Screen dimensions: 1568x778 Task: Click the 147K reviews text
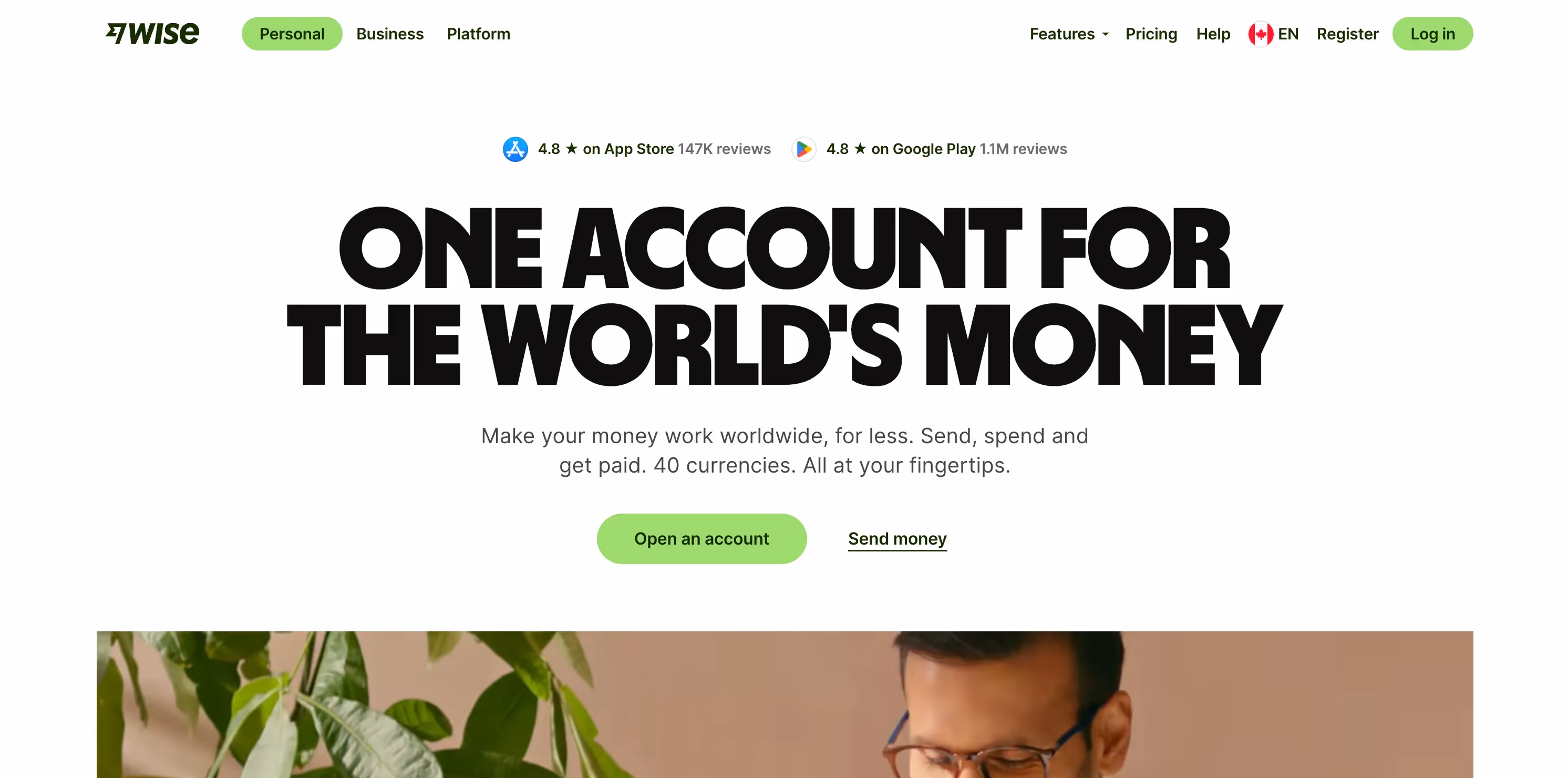pos(724,149)
